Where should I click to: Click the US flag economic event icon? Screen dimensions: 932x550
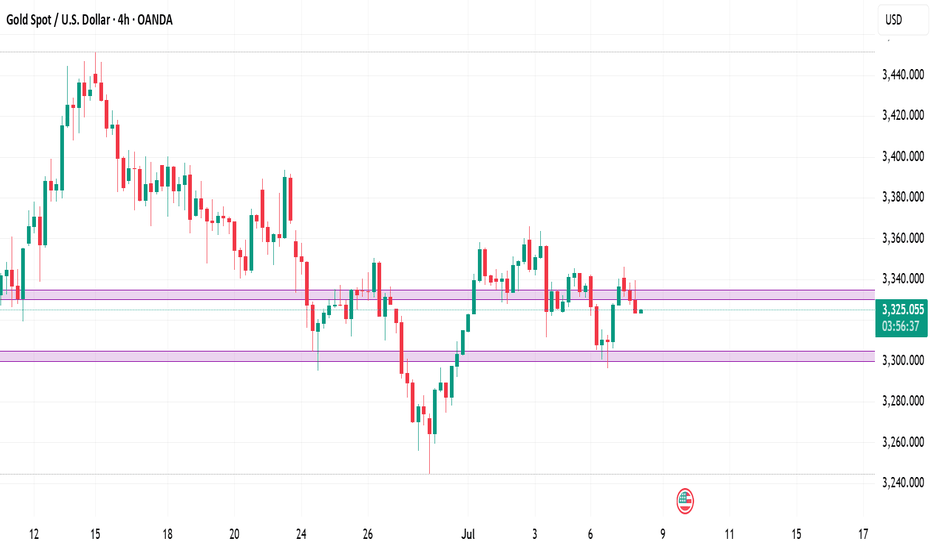coord(685,501)
